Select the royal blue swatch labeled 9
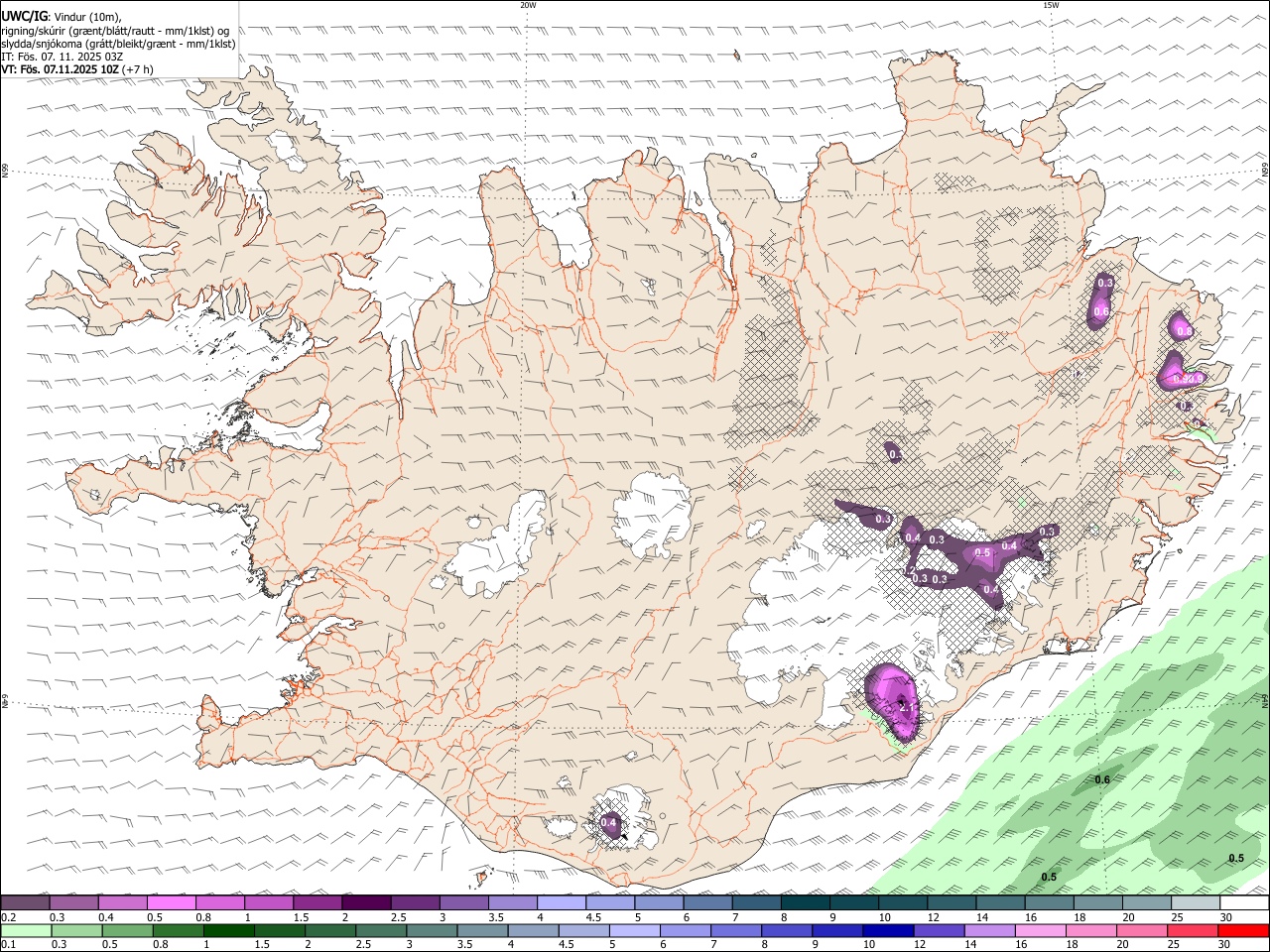Screen dimensions: 1270x952 [x=836, y=931]
